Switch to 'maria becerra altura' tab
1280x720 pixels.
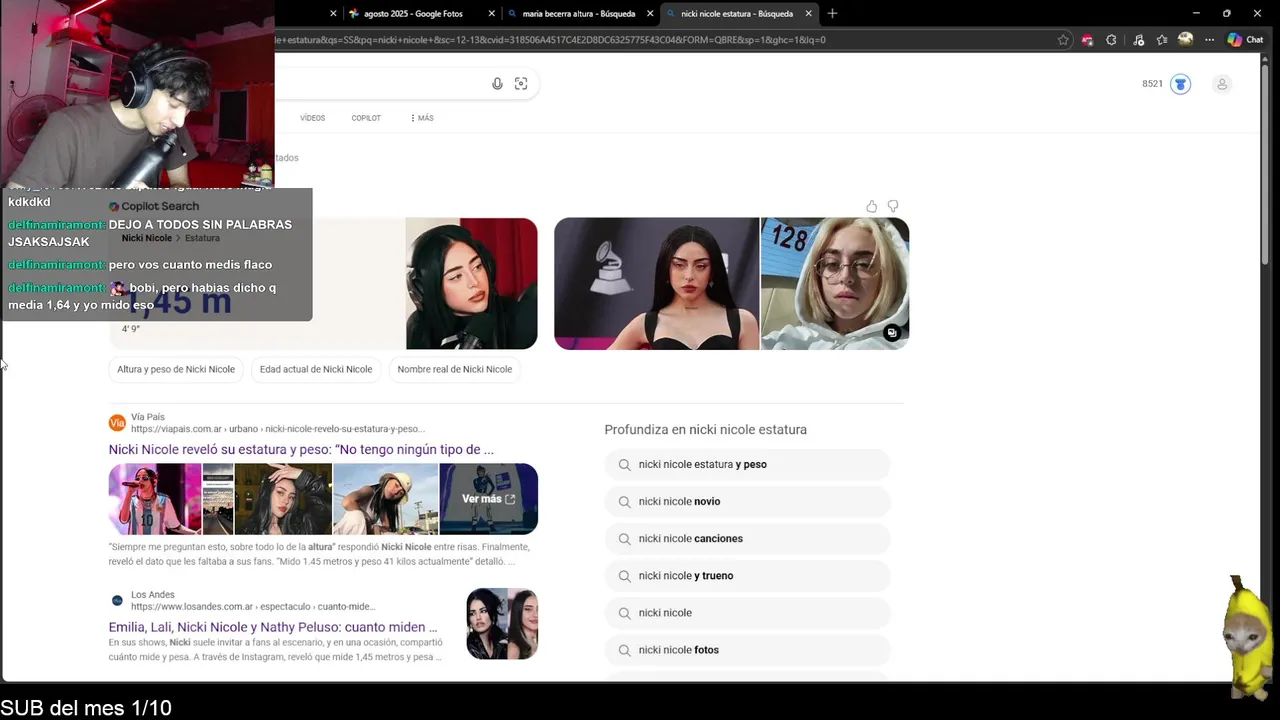[x=578, y=14]
